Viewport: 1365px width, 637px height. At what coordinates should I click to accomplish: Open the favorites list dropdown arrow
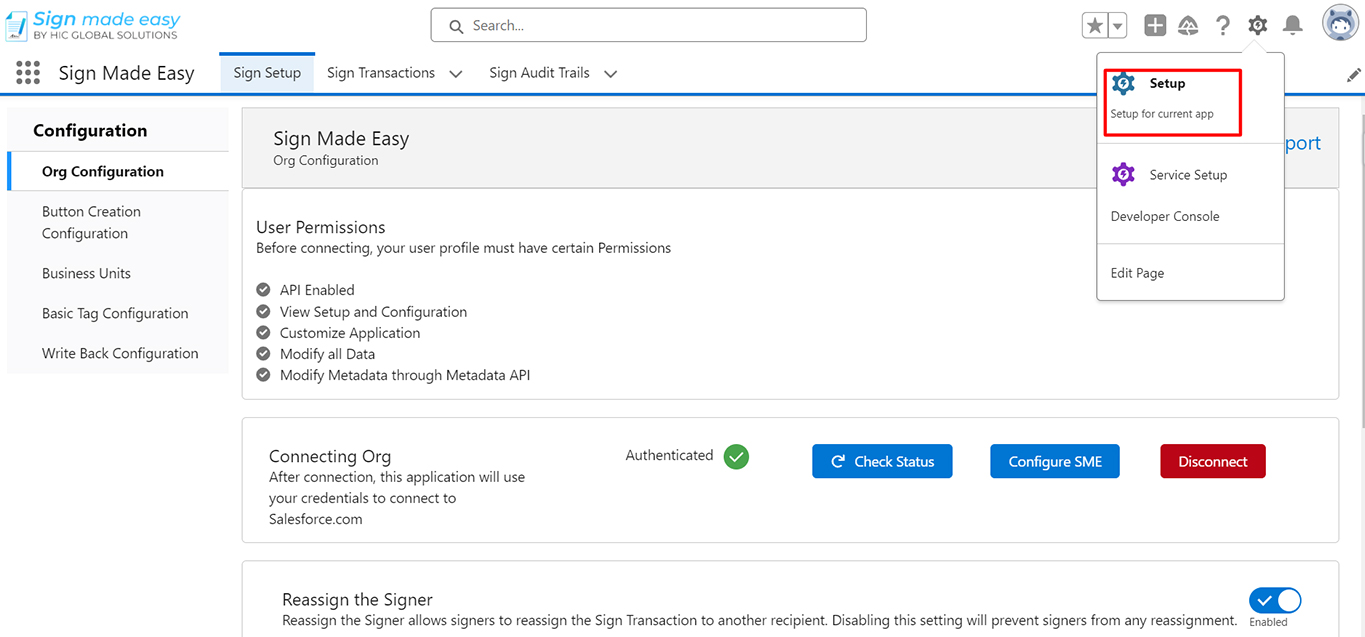click(x=1117, y=25)
